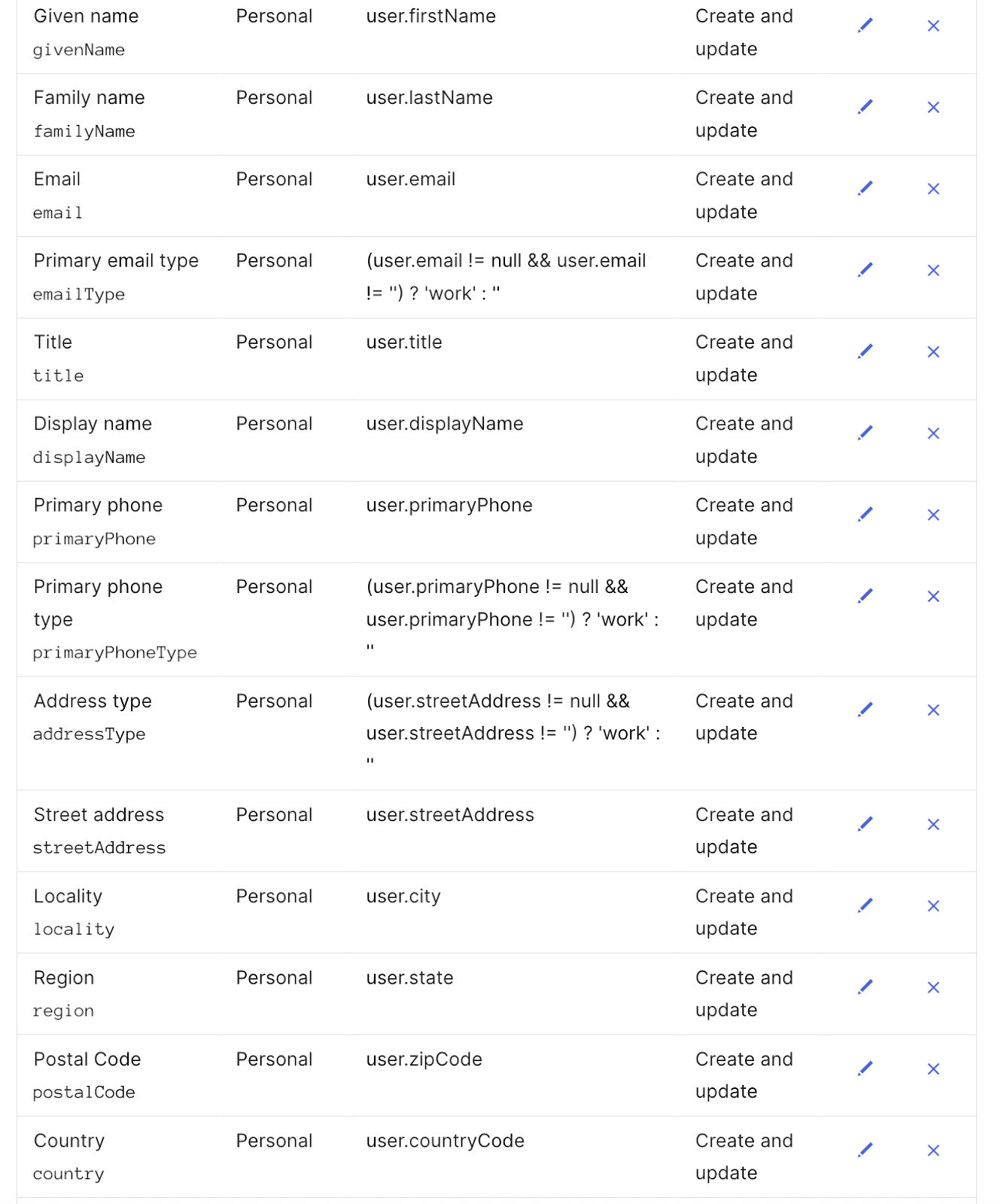
Task: Remove the Primary email type mapping
Action: (x=933, y=270)
